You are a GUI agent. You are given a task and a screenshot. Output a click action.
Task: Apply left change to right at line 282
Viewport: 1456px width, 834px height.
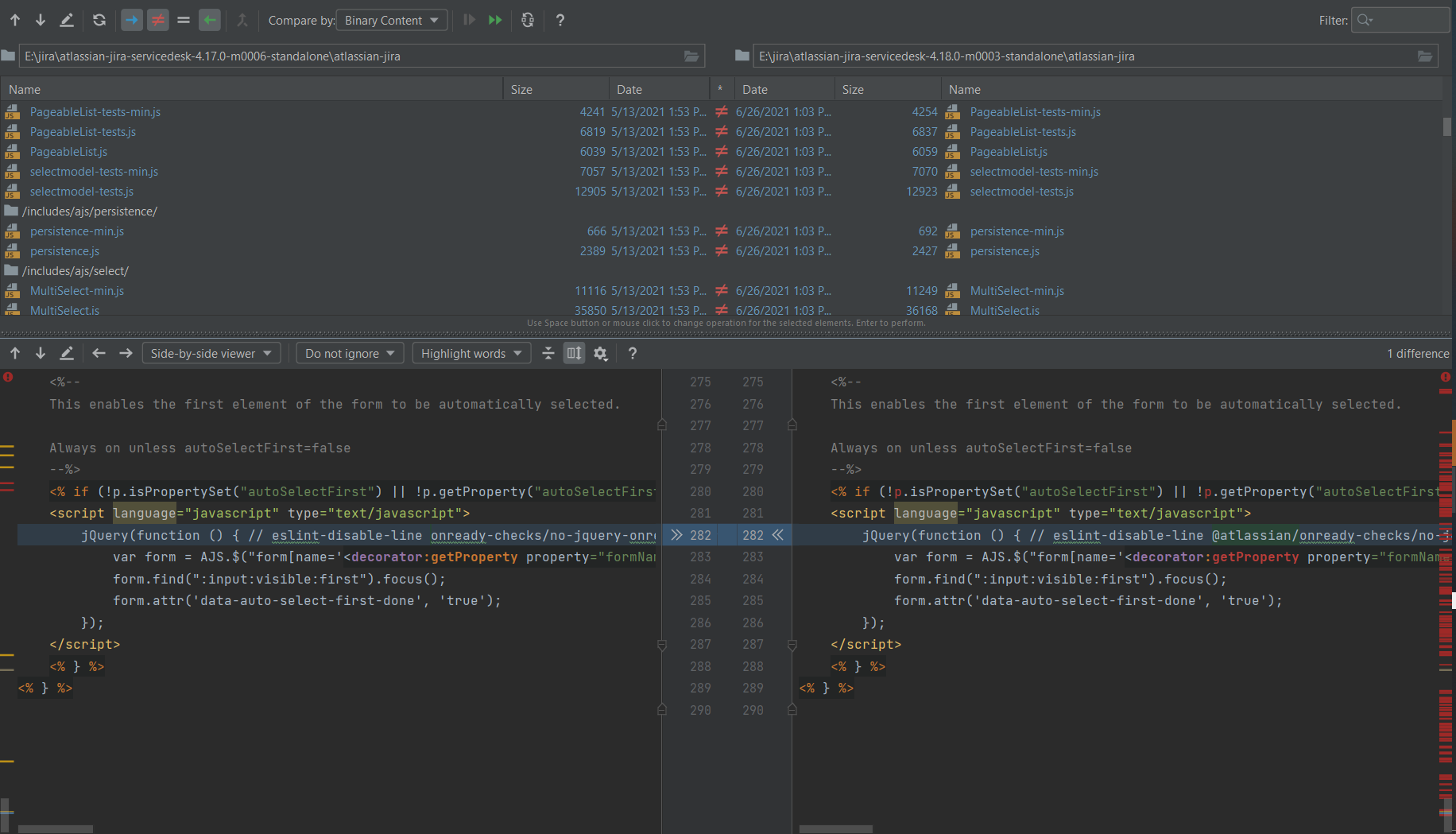point(676,535)
